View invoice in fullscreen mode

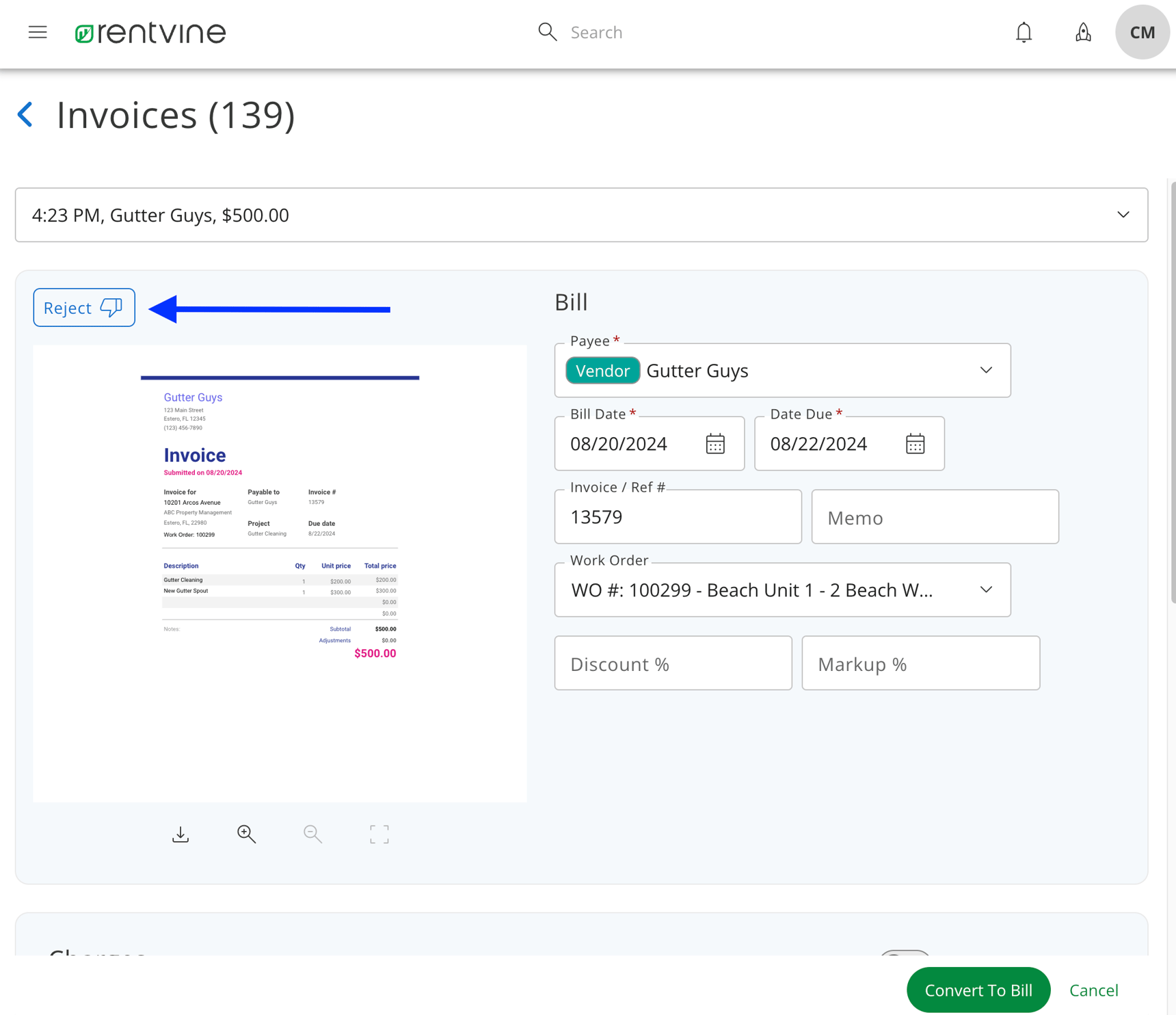click(378, 834)
